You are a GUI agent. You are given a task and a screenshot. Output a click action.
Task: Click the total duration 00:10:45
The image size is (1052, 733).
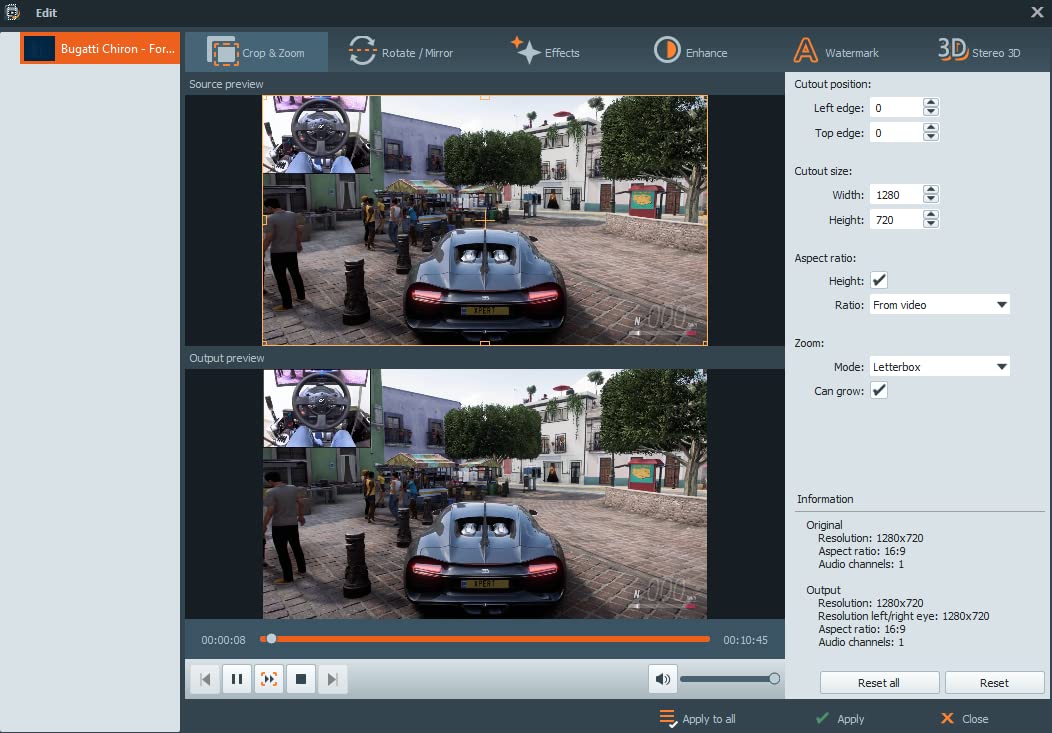(x=745, y=640)
